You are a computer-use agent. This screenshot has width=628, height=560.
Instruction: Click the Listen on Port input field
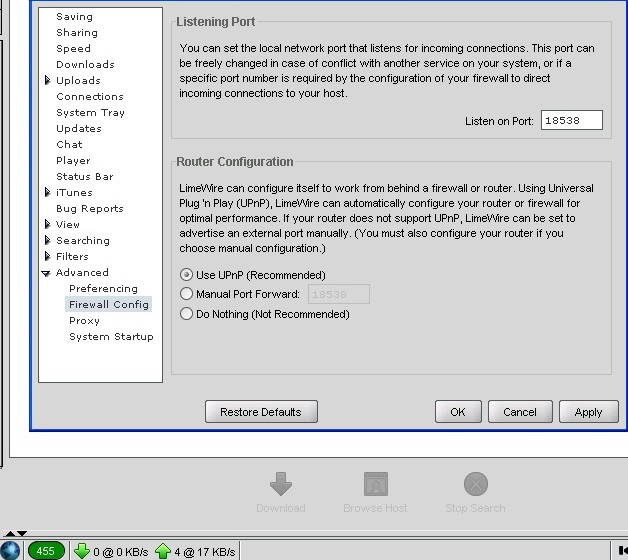[x=572, y=120]
